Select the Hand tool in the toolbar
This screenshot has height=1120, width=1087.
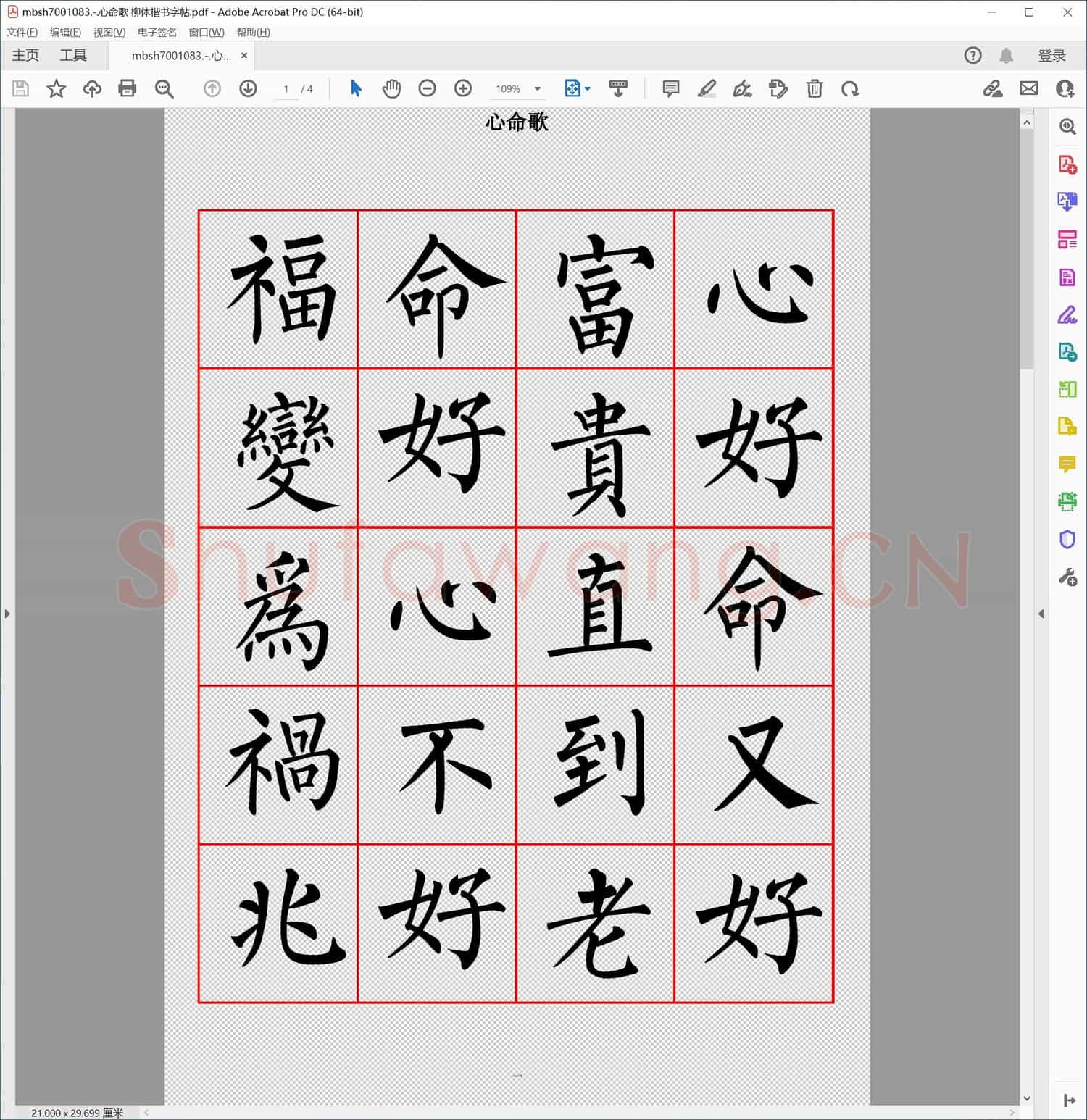(x=391, y=88)
